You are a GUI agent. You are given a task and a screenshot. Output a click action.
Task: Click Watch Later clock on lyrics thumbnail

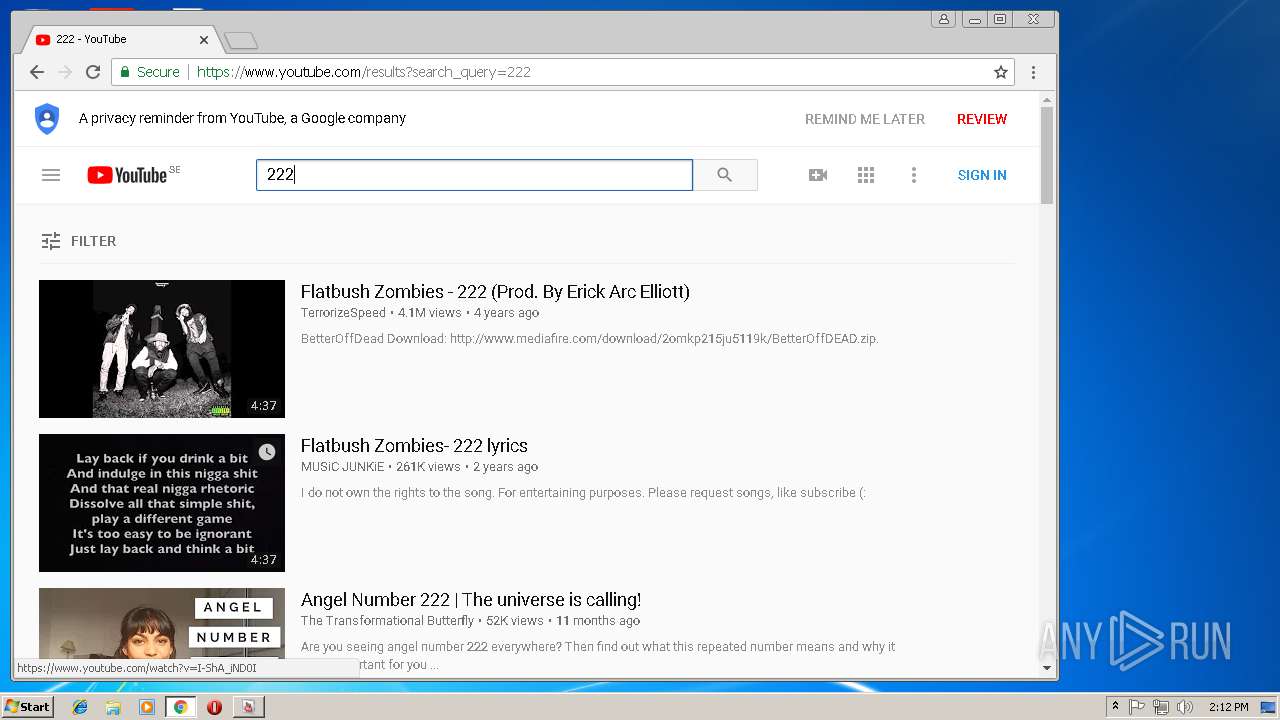[x=267, y=452]
